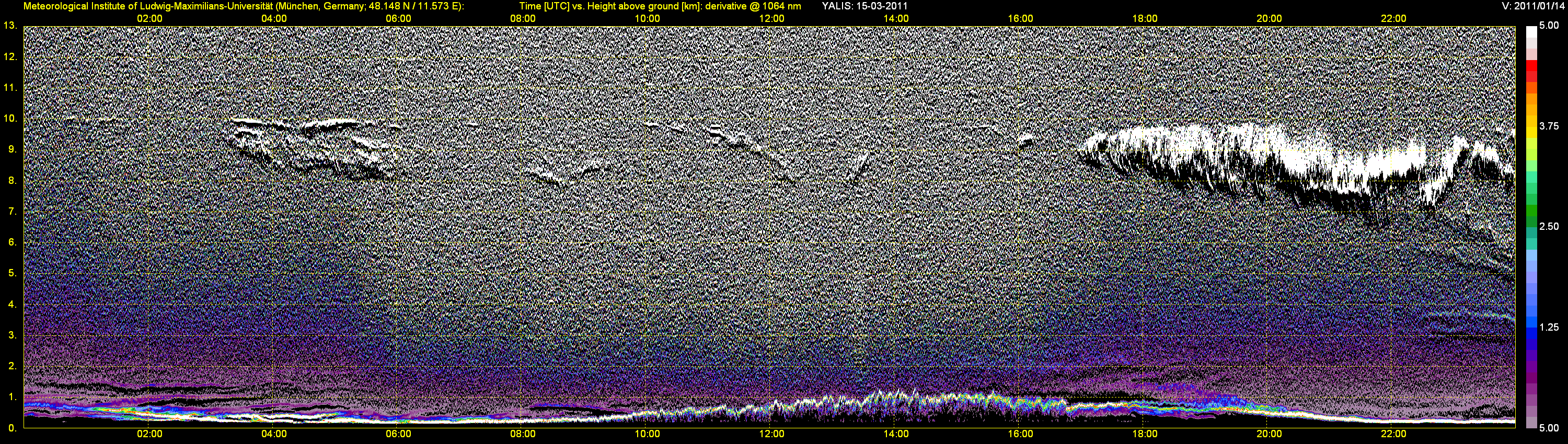The height and width of the screenshot is (444, 1568).
Task: Click the 18:00 label on the top time axis
Action: pos(1145,19)
